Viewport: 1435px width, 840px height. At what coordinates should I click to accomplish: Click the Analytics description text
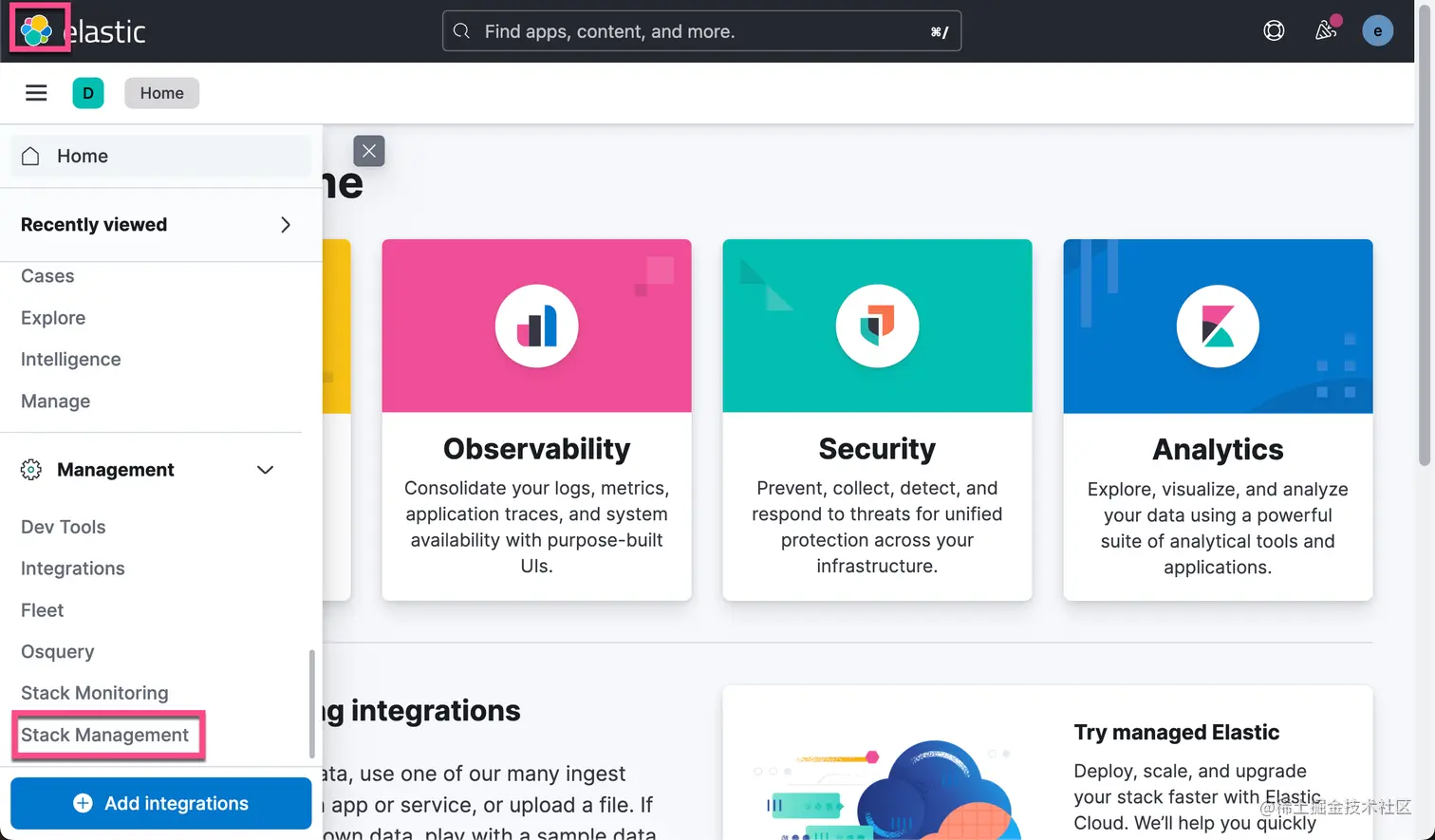(1218, 528)
